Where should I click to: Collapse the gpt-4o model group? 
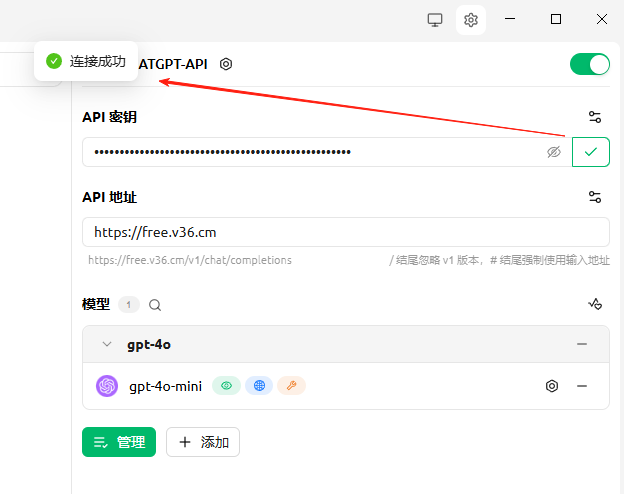(x=107, y=344)
